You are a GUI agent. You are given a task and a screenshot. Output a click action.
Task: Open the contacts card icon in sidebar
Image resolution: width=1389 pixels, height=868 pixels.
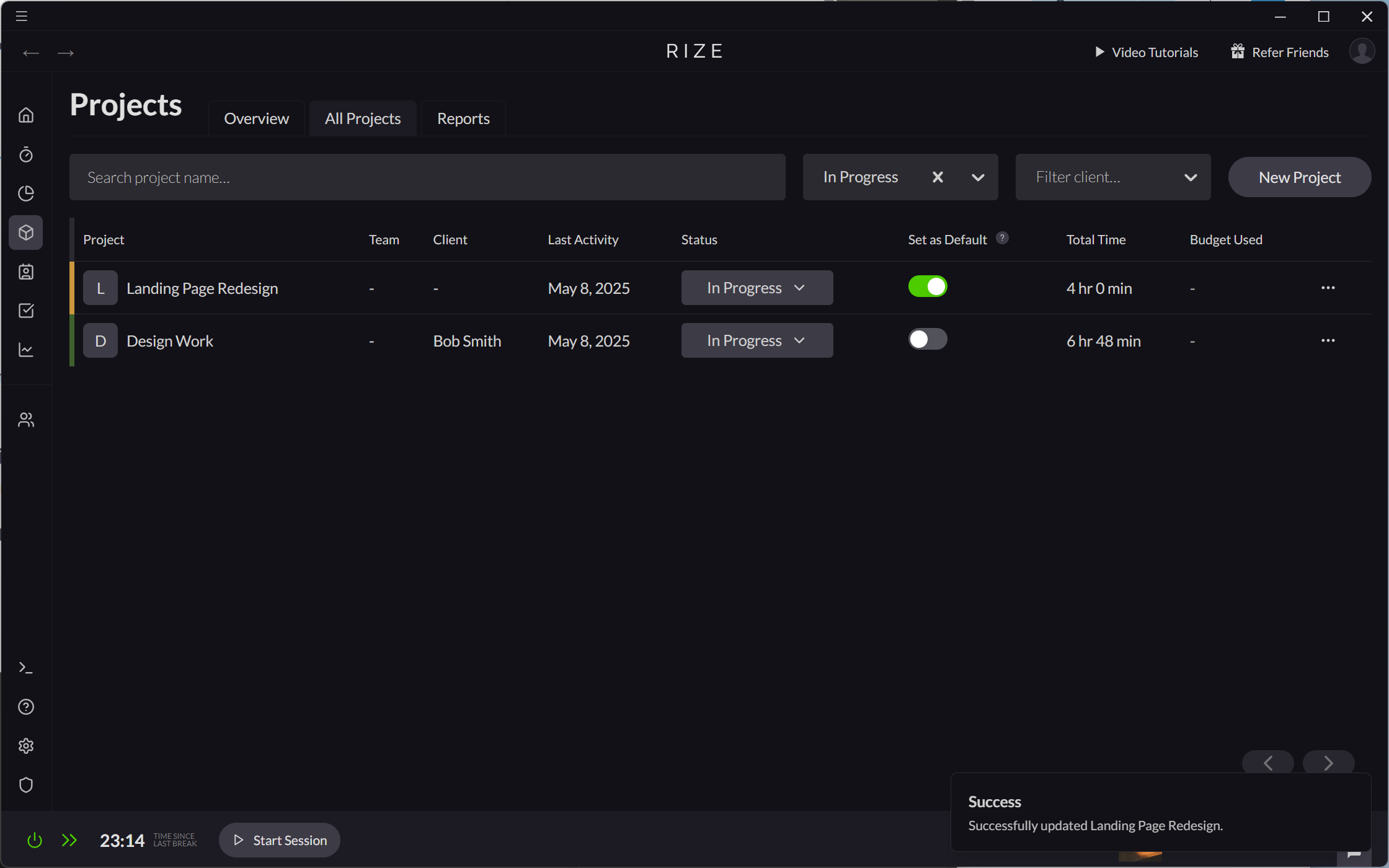(x=26, y=272)
